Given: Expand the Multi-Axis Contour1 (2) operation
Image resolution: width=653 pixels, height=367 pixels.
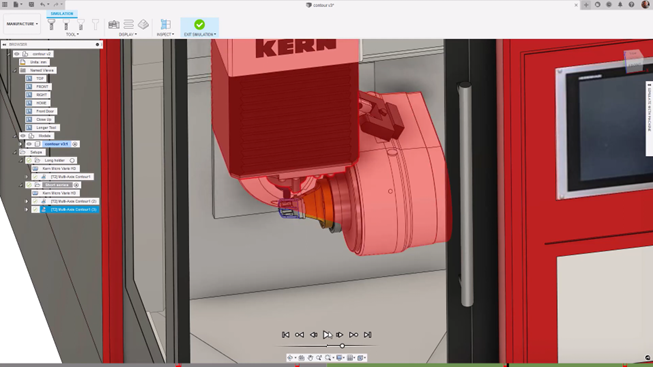Looking at the screenshot, I should [x=27, y=201].
